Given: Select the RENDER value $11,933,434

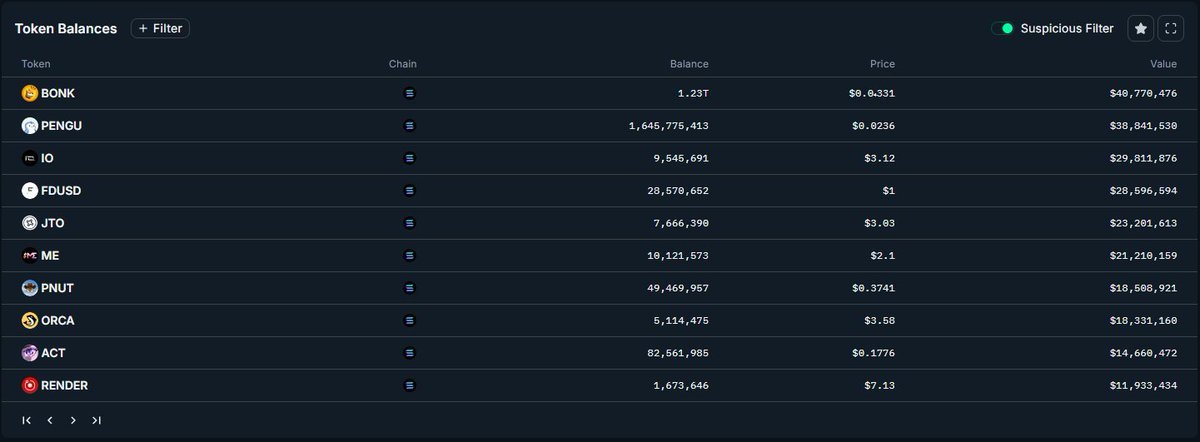Looking at the screenshot, I should 1143,385.
